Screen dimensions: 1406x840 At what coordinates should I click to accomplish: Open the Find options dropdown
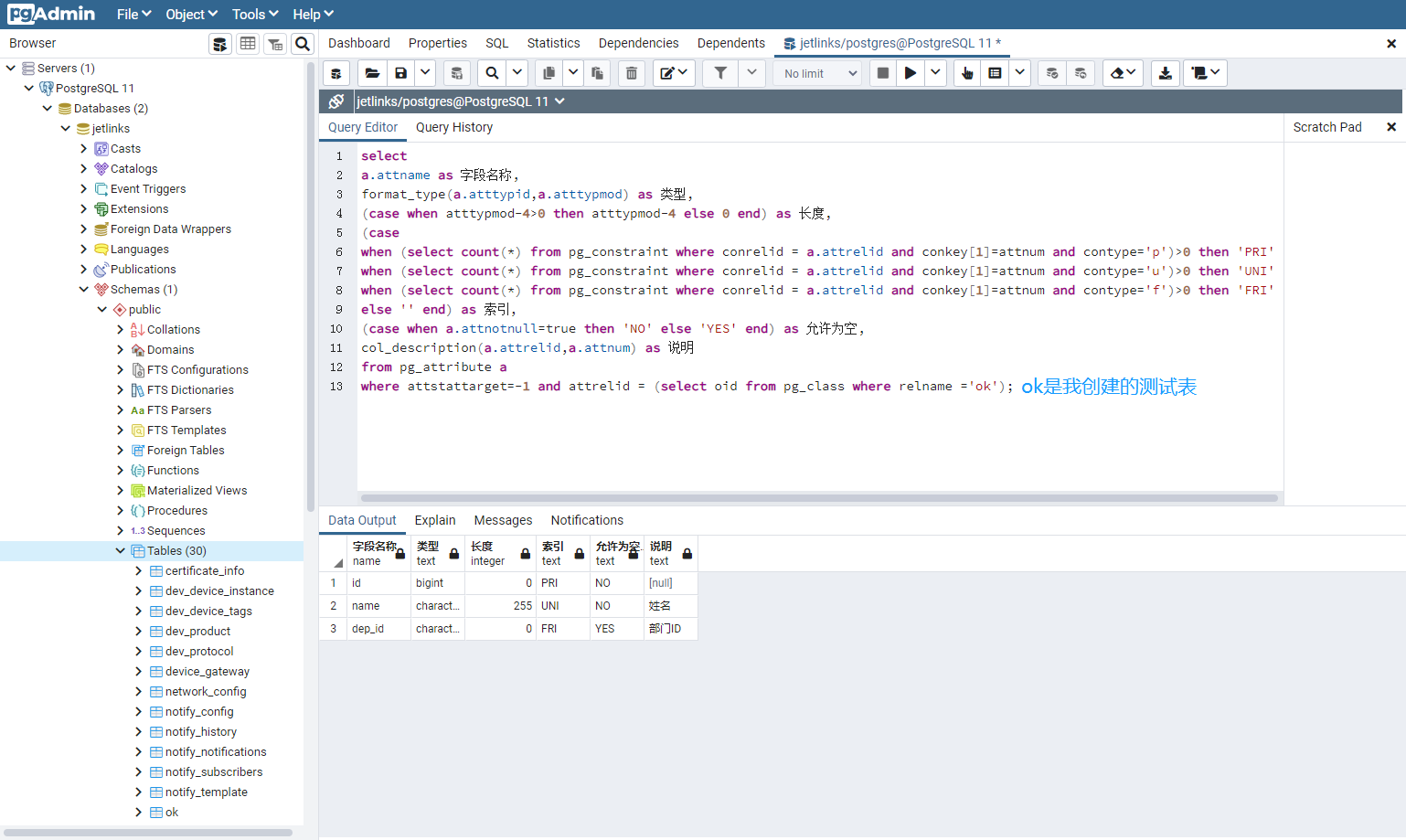click(x=517, y=73)
